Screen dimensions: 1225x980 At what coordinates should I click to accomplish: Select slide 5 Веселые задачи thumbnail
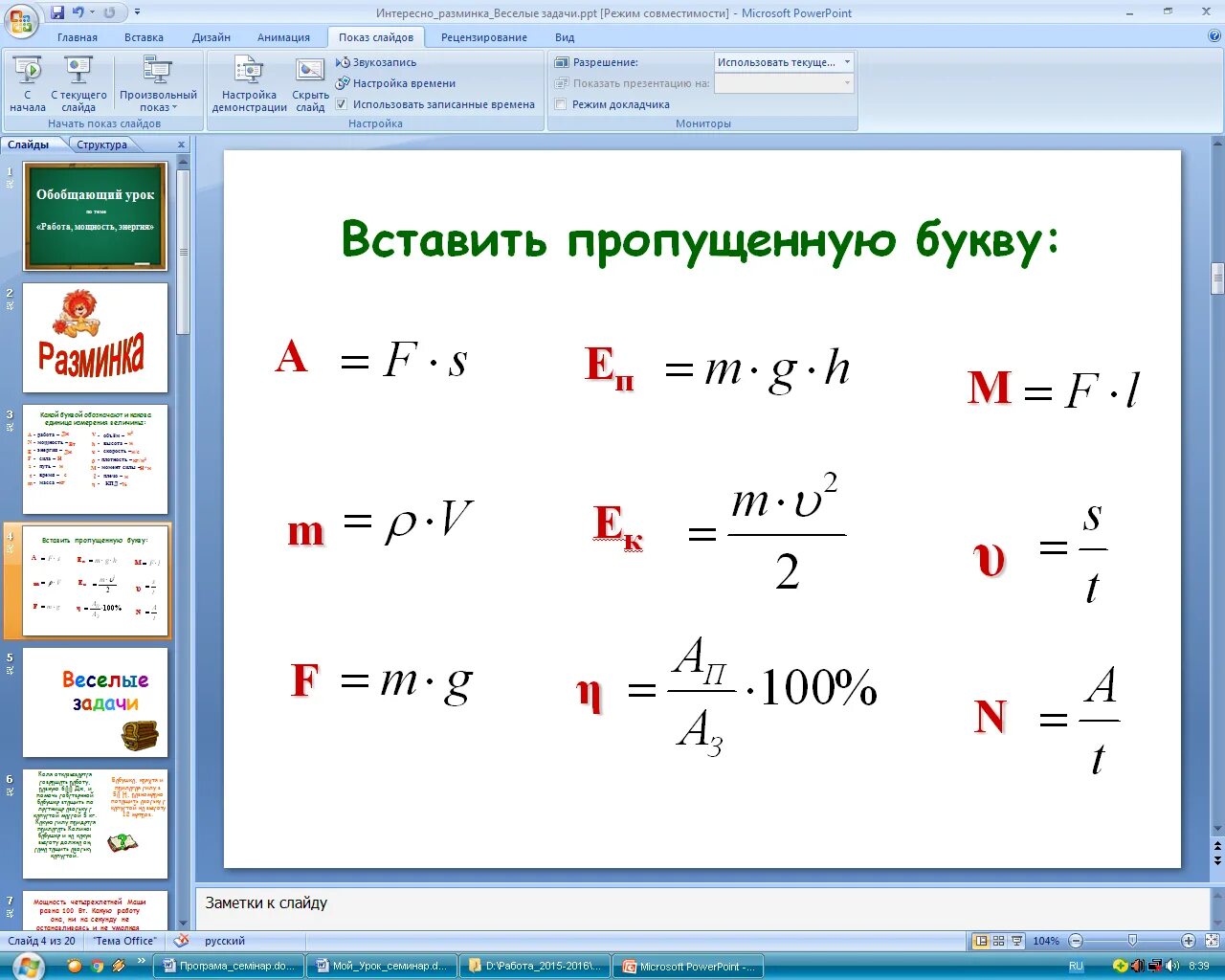click(95, 702)
